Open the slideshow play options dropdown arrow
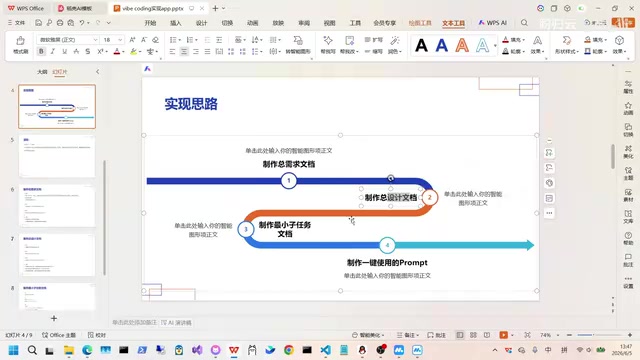Viewport: 640px width, 360px height. [x=512, y=335]
